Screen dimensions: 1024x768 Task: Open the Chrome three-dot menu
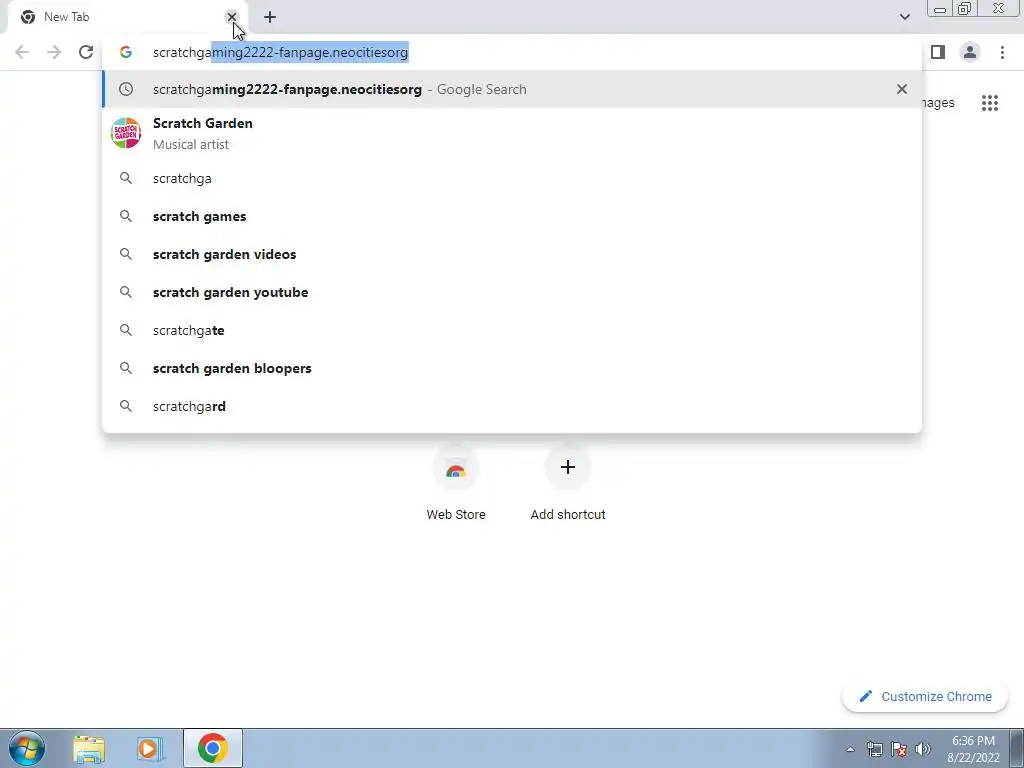click(x=1002, y=52)
